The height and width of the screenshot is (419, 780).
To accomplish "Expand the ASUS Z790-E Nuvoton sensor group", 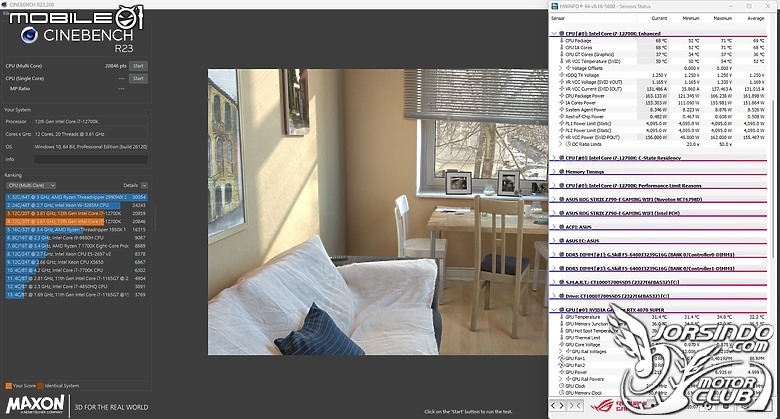I will (554, 199).
